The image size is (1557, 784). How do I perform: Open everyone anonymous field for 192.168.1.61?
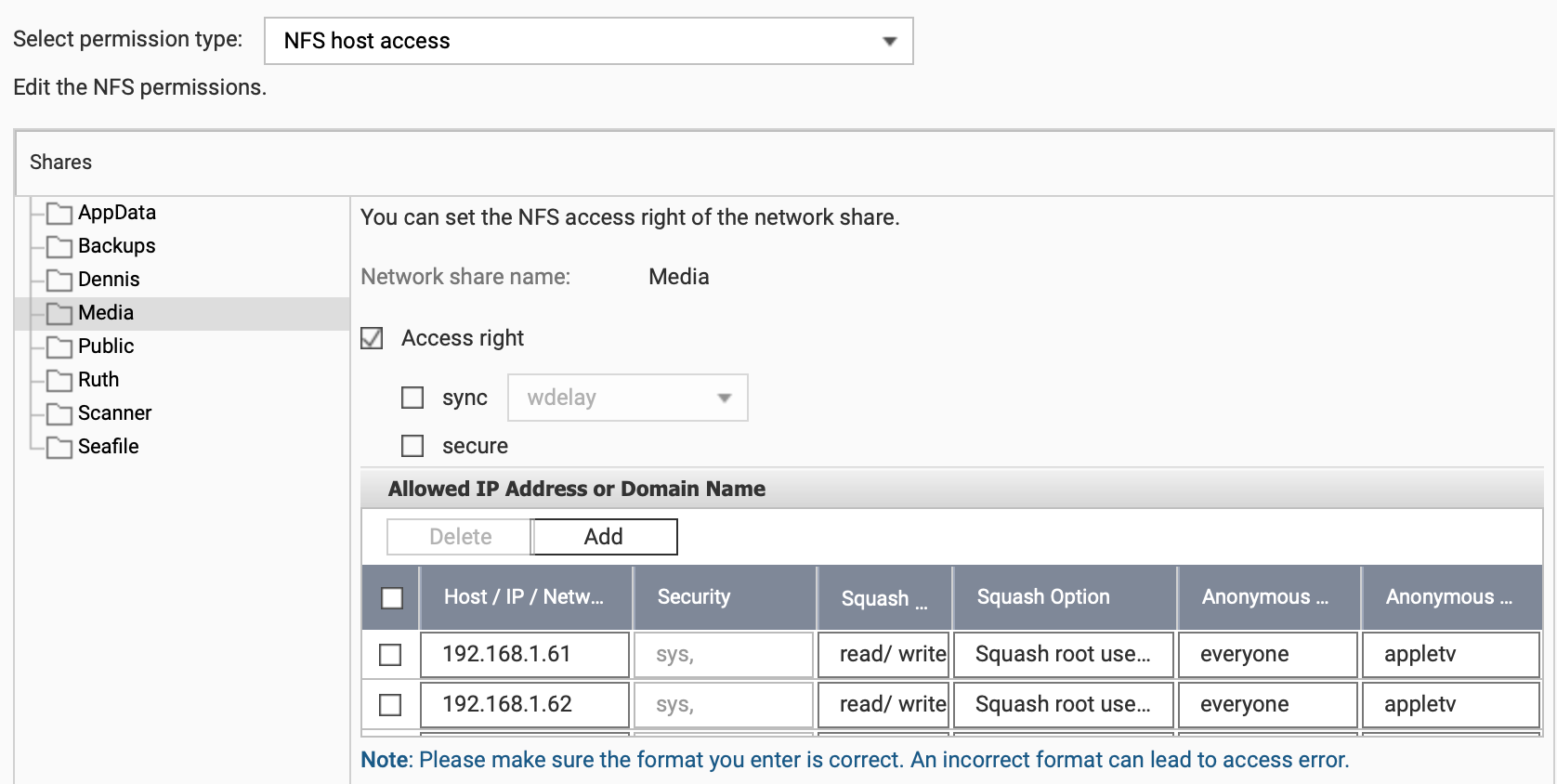tap(1268, 655)
